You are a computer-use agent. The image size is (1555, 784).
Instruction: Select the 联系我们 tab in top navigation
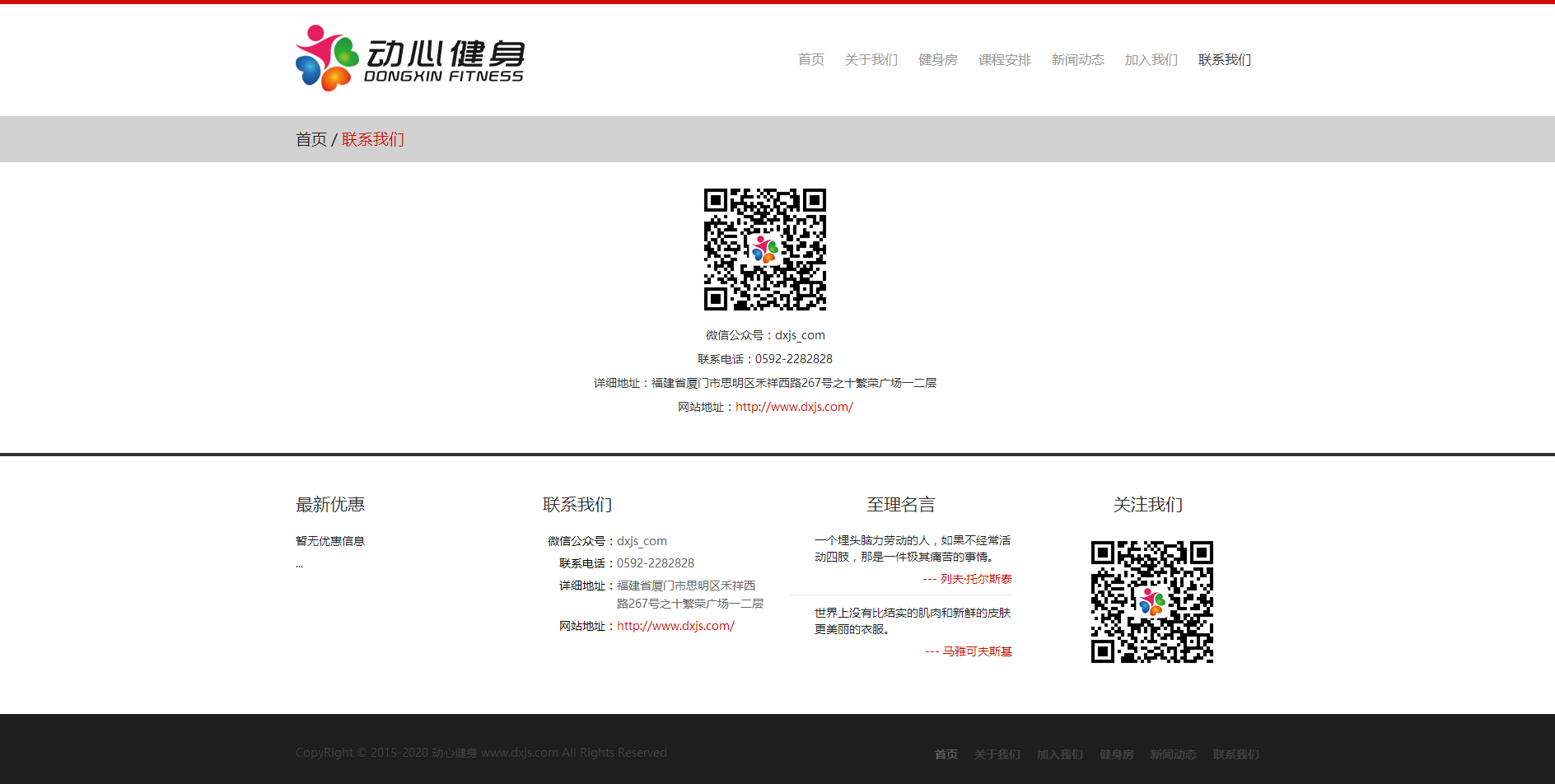point(1223,59)
